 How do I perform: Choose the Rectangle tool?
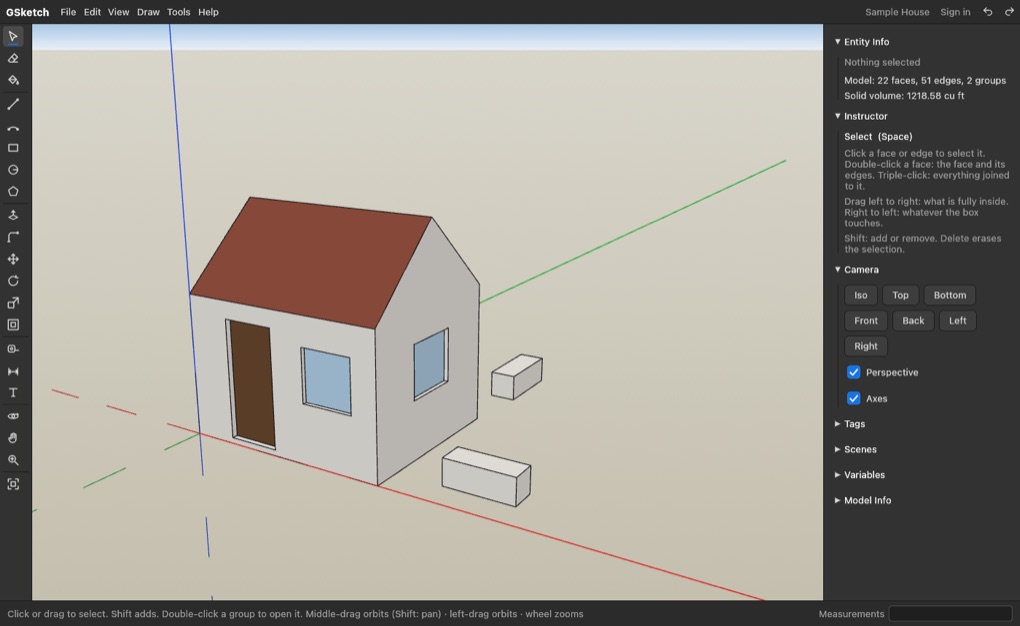coord(13,148)
